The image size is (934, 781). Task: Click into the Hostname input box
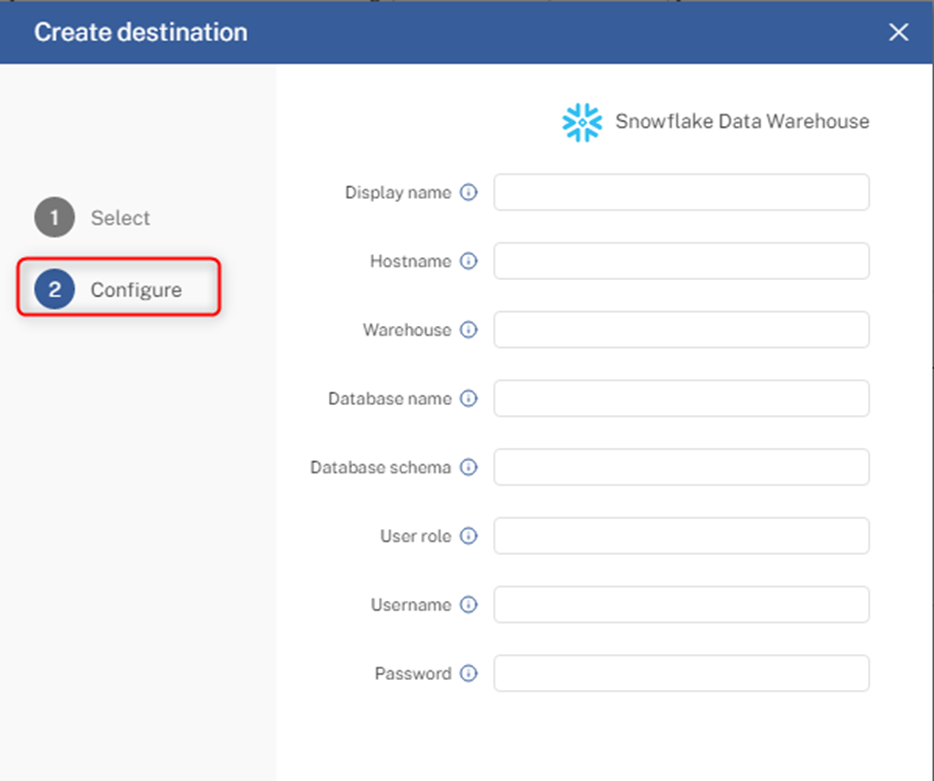pos(681,261)
